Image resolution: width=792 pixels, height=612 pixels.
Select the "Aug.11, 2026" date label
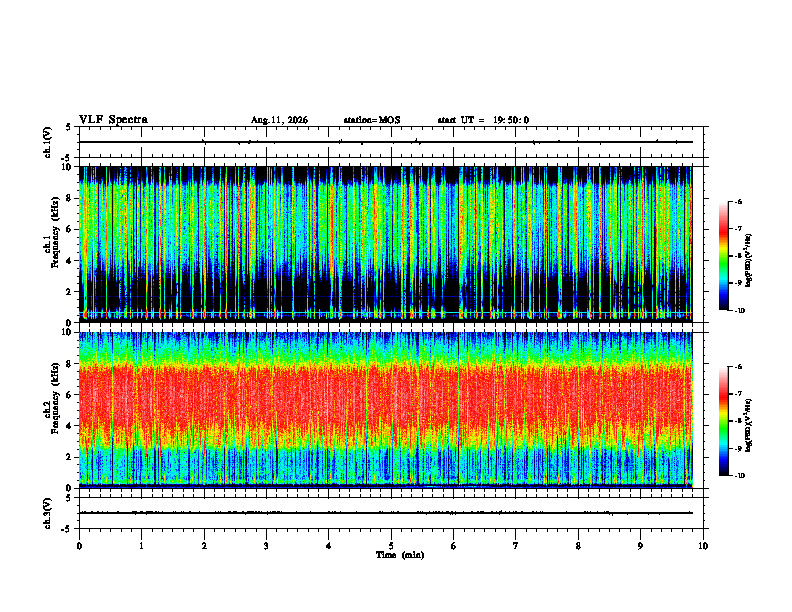click(279, 120)
